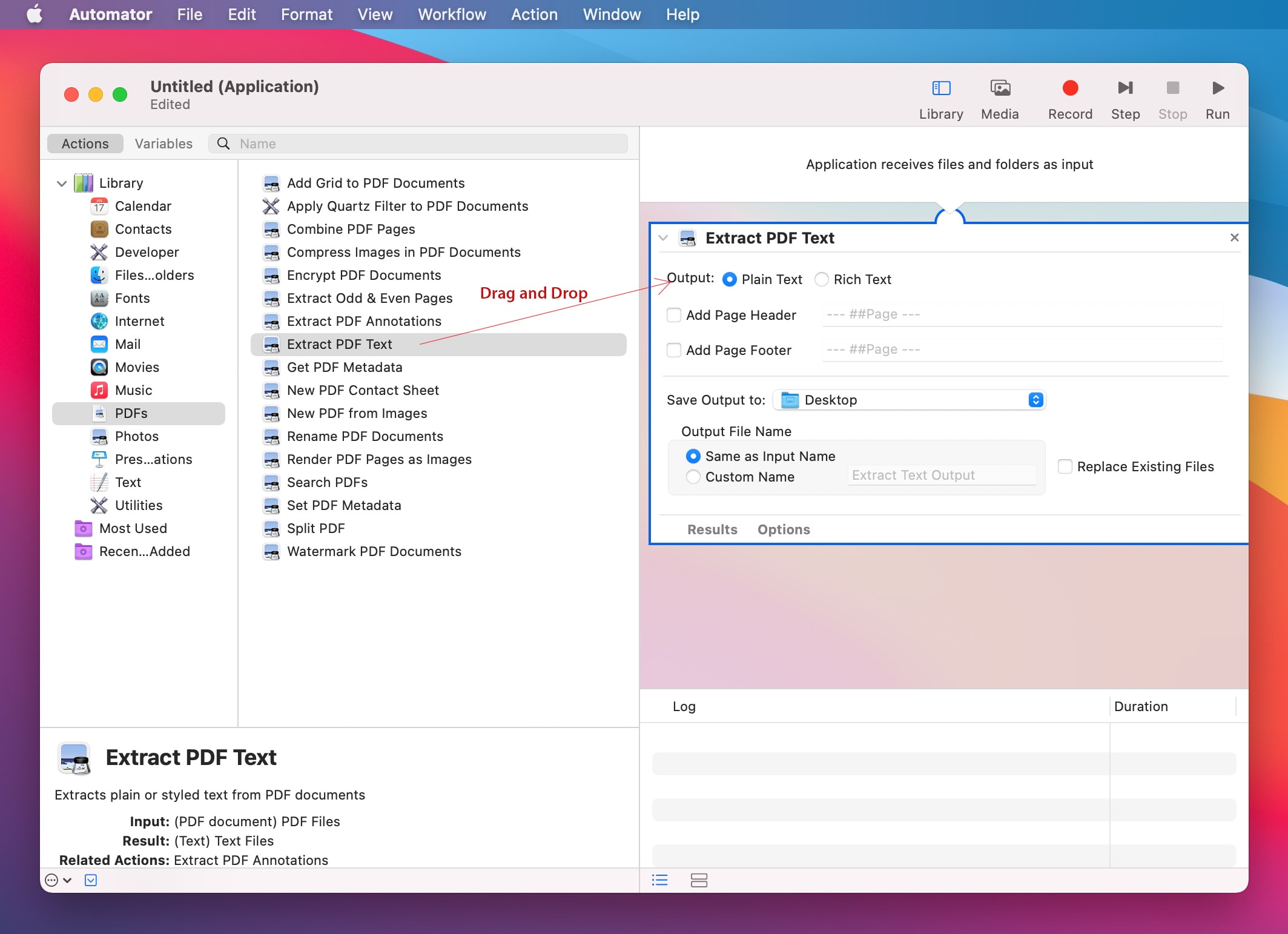Image resolution: width=1288 pixels, height=934 pixels.
Task: Select the PDFs category in the Library sidebar
Action: [x=132, y=413]
